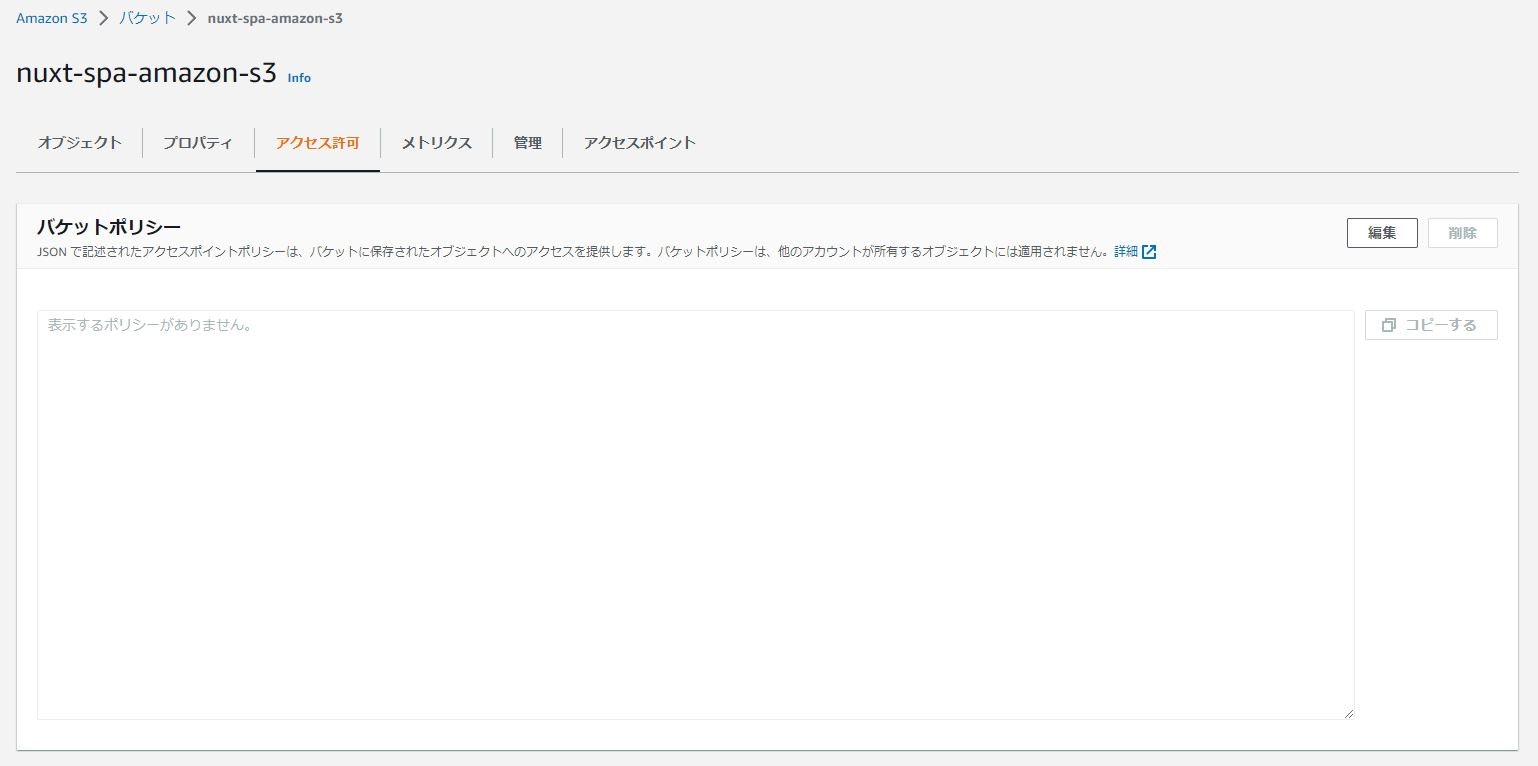View the メトリクス tab
Image resolution: width=1538 pixels, height=766 pixels.
[x=436, y=142]
